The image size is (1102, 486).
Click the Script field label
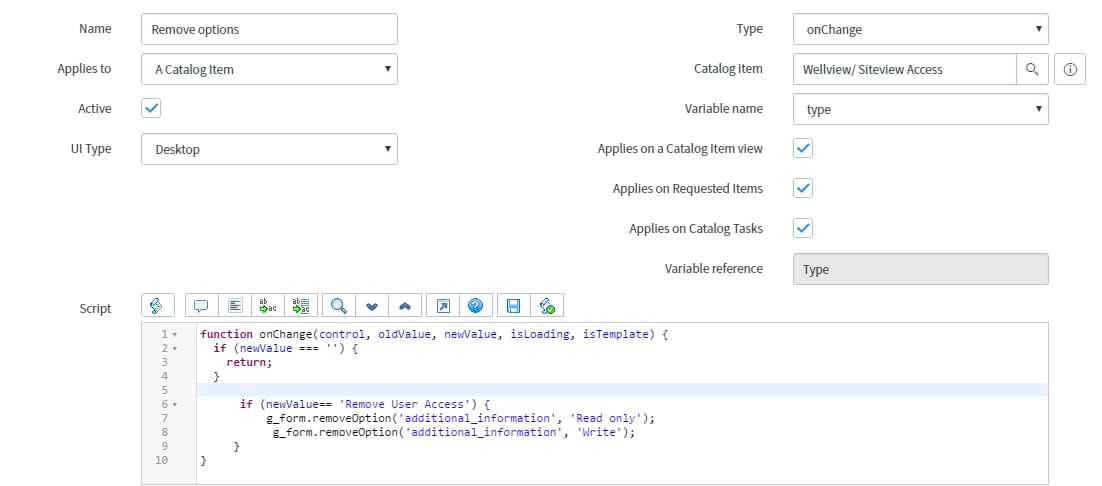click(x=95, y=308)
